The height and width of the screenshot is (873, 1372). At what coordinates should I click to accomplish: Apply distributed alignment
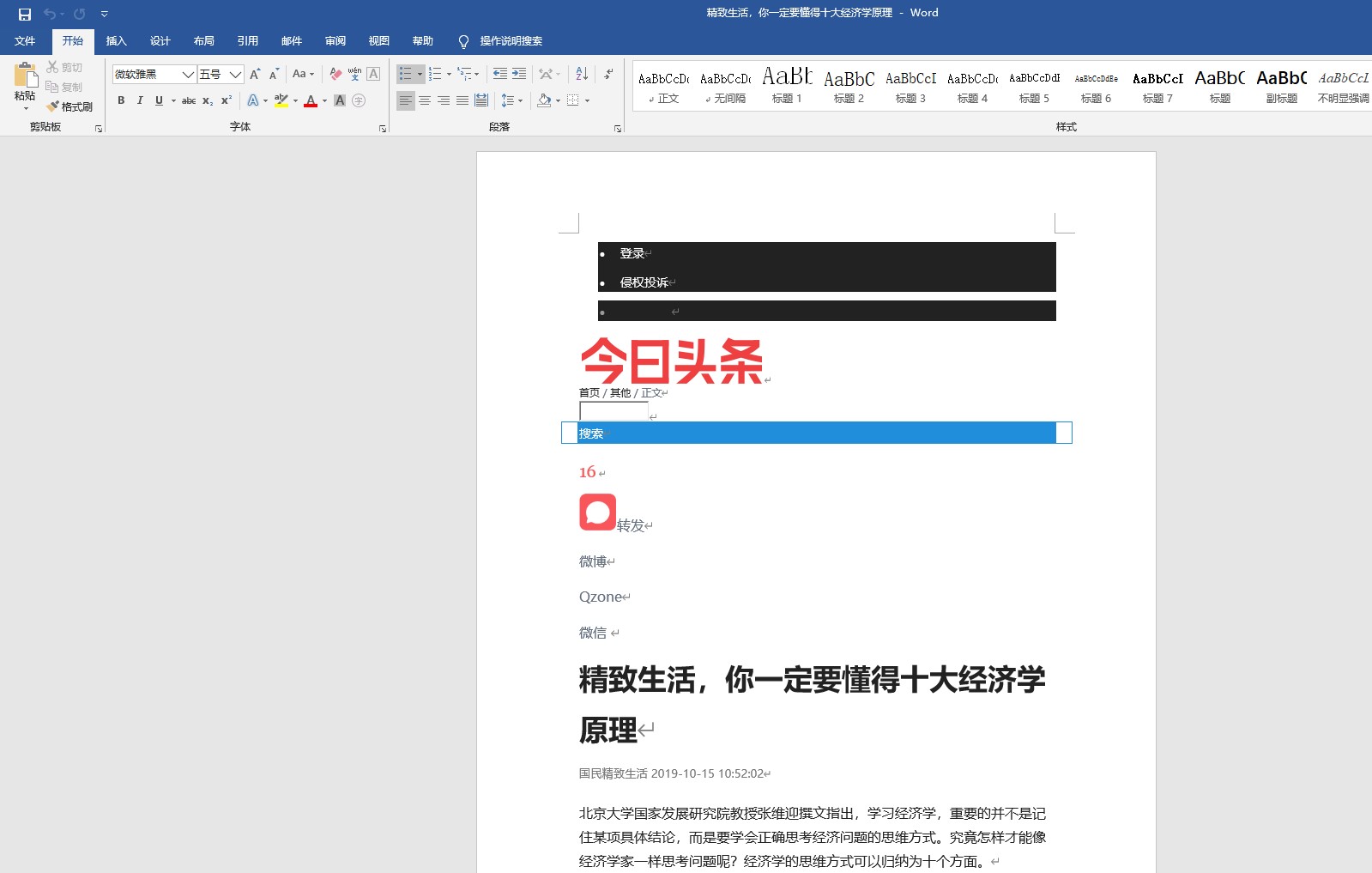click(x=481, y=100)
